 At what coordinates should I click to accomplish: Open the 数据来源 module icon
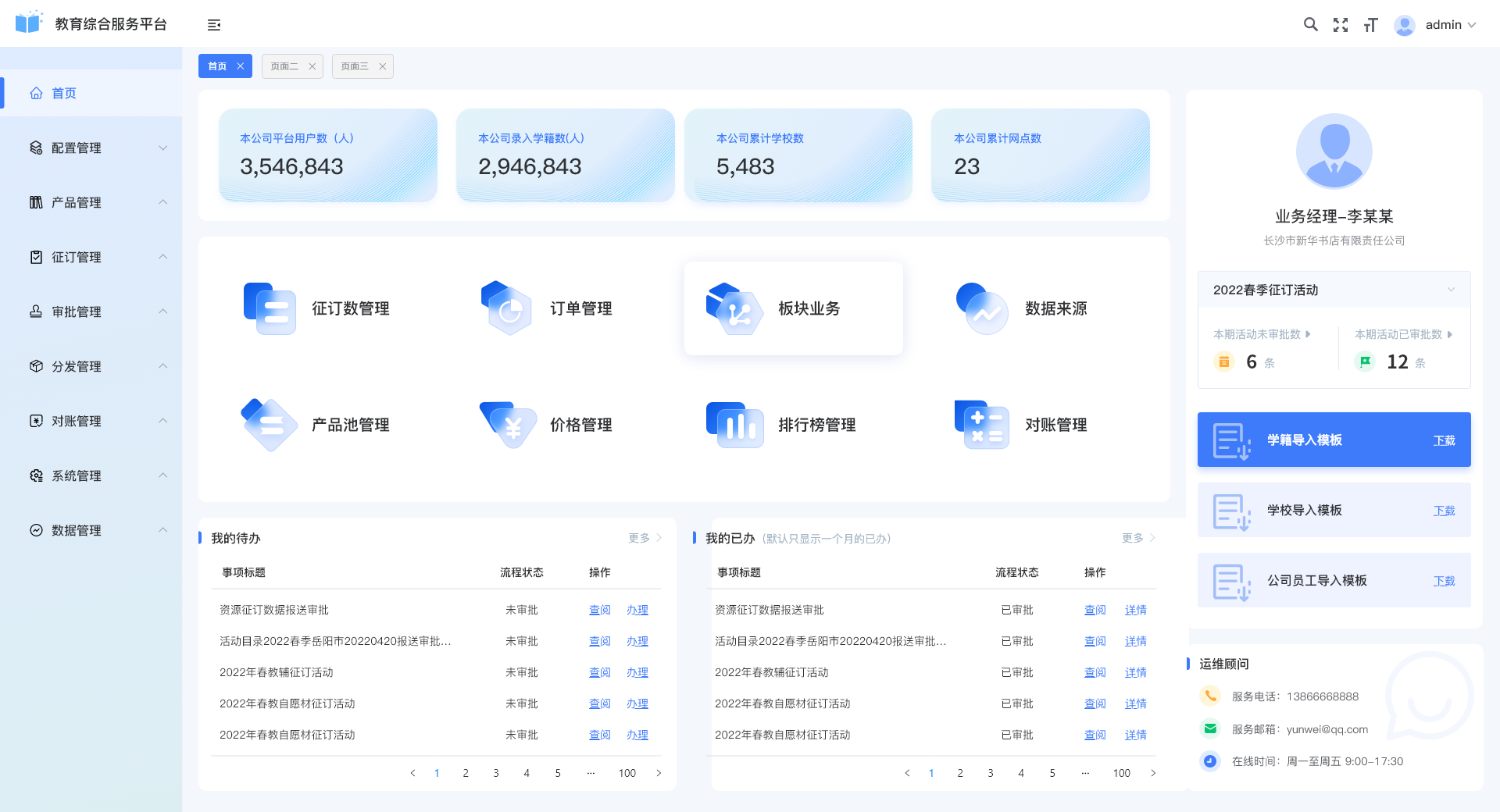(982, 308)
